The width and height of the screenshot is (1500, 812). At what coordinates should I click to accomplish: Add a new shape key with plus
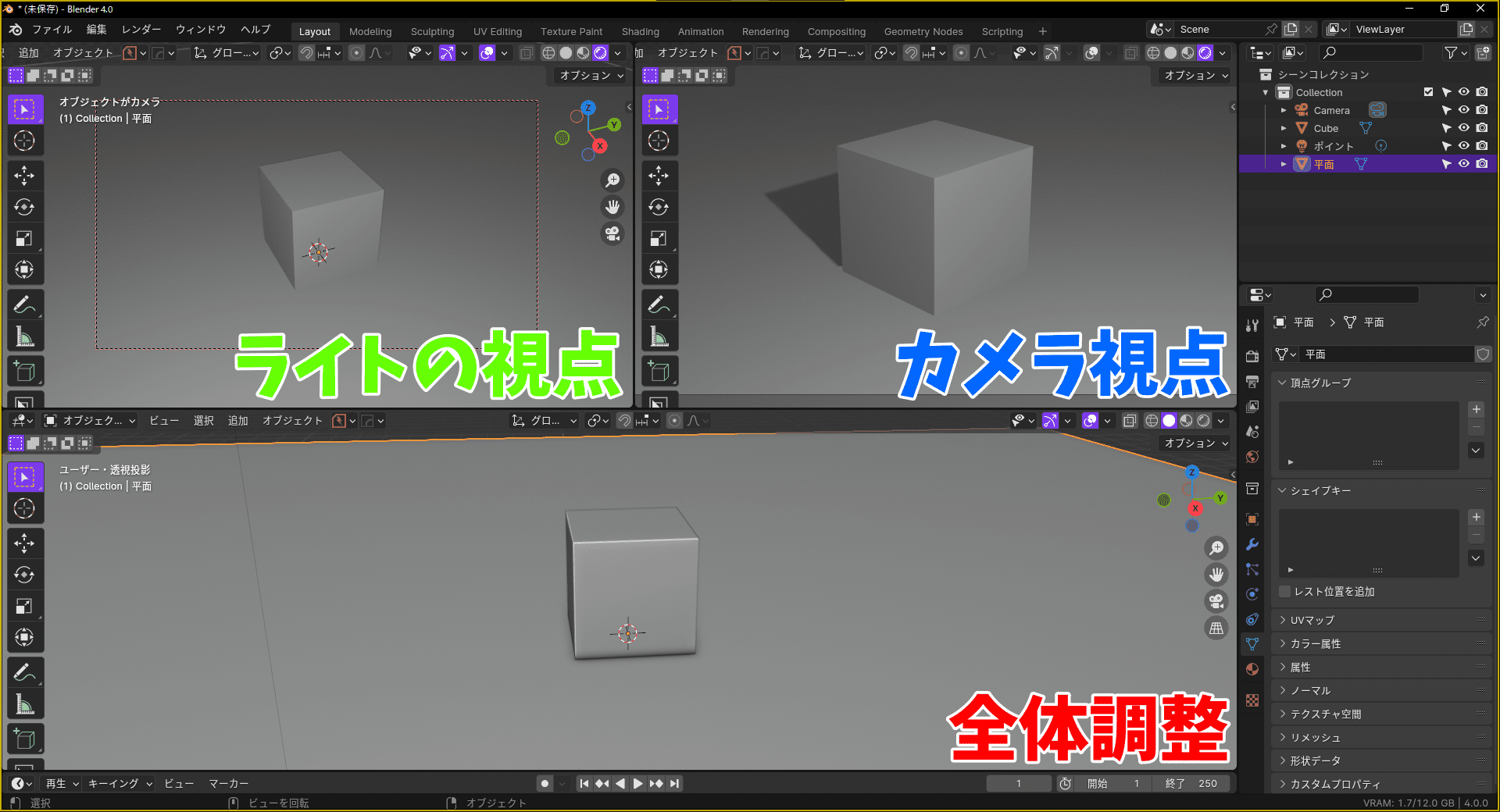(x=1477, y=517)
